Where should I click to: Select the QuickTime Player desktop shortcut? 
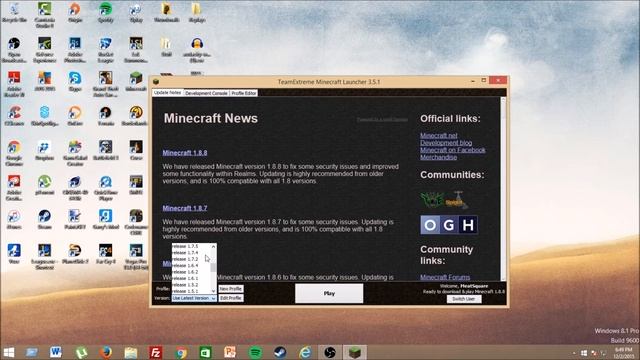pos(106,188)
